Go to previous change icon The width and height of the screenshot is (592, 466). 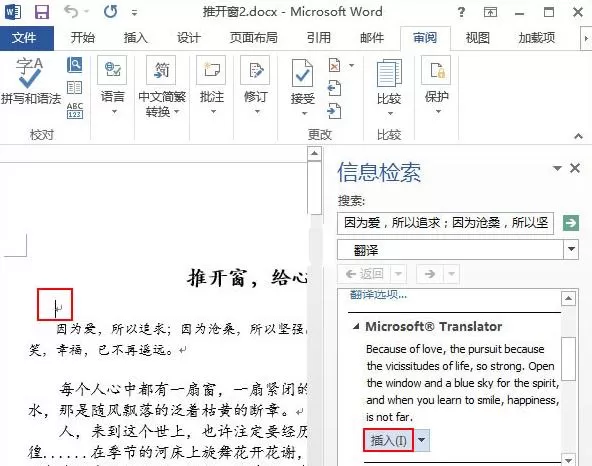tap(335, 88)
